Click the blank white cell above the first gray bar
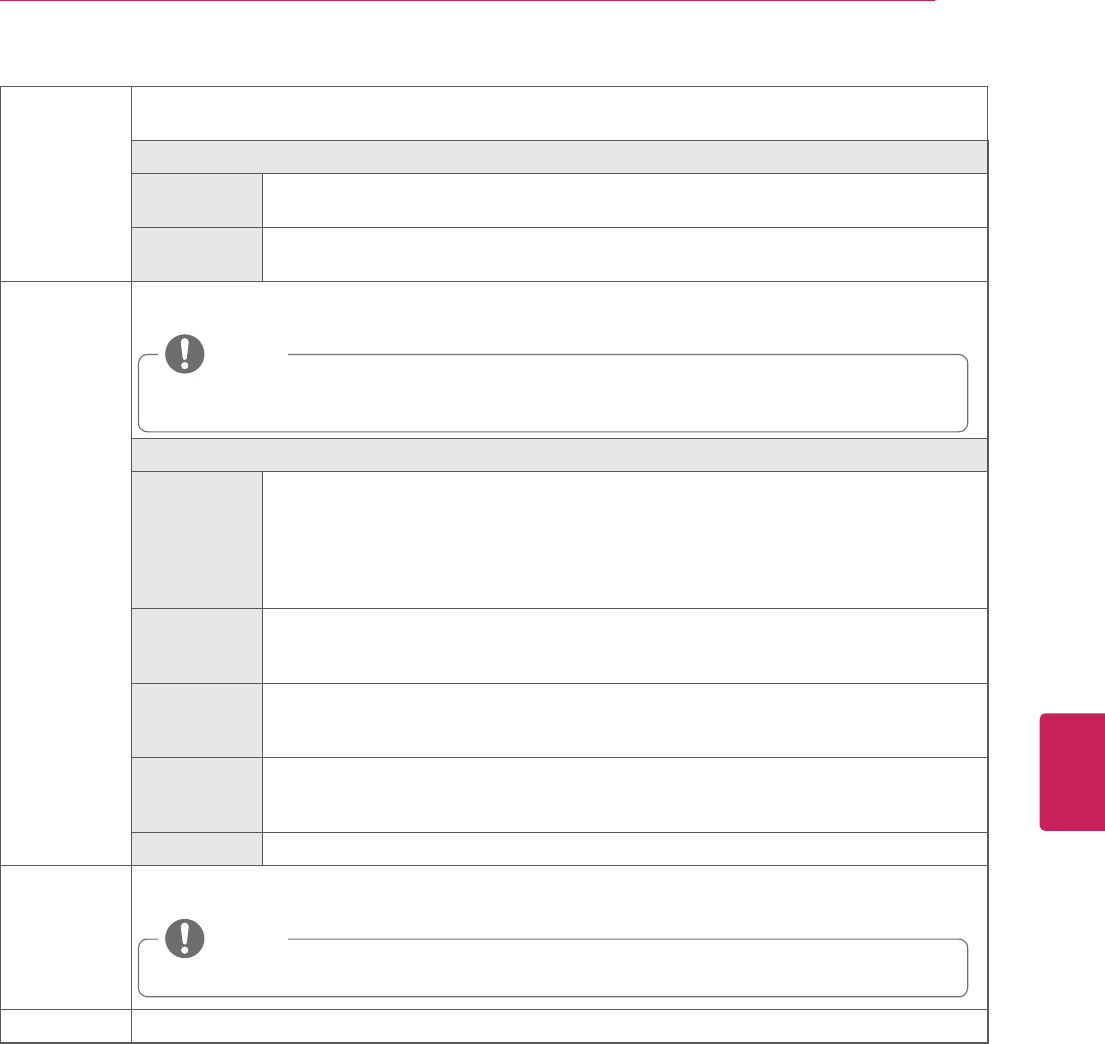Viewport: 1105px width, 1044px height. click(x=559, y=113)
